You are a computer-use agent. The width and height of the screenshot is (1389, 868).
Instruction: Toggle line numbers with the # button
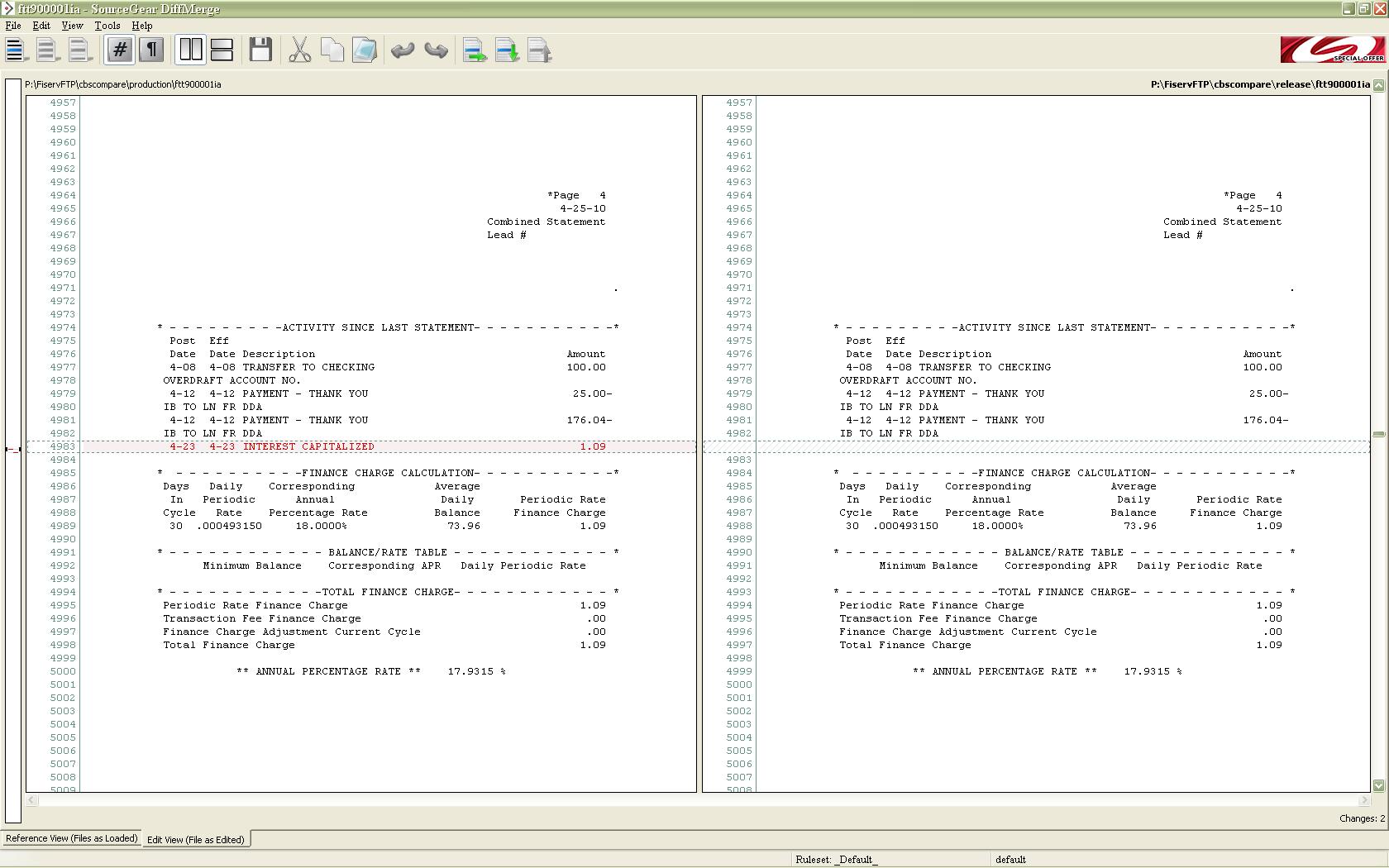(120, 50)
